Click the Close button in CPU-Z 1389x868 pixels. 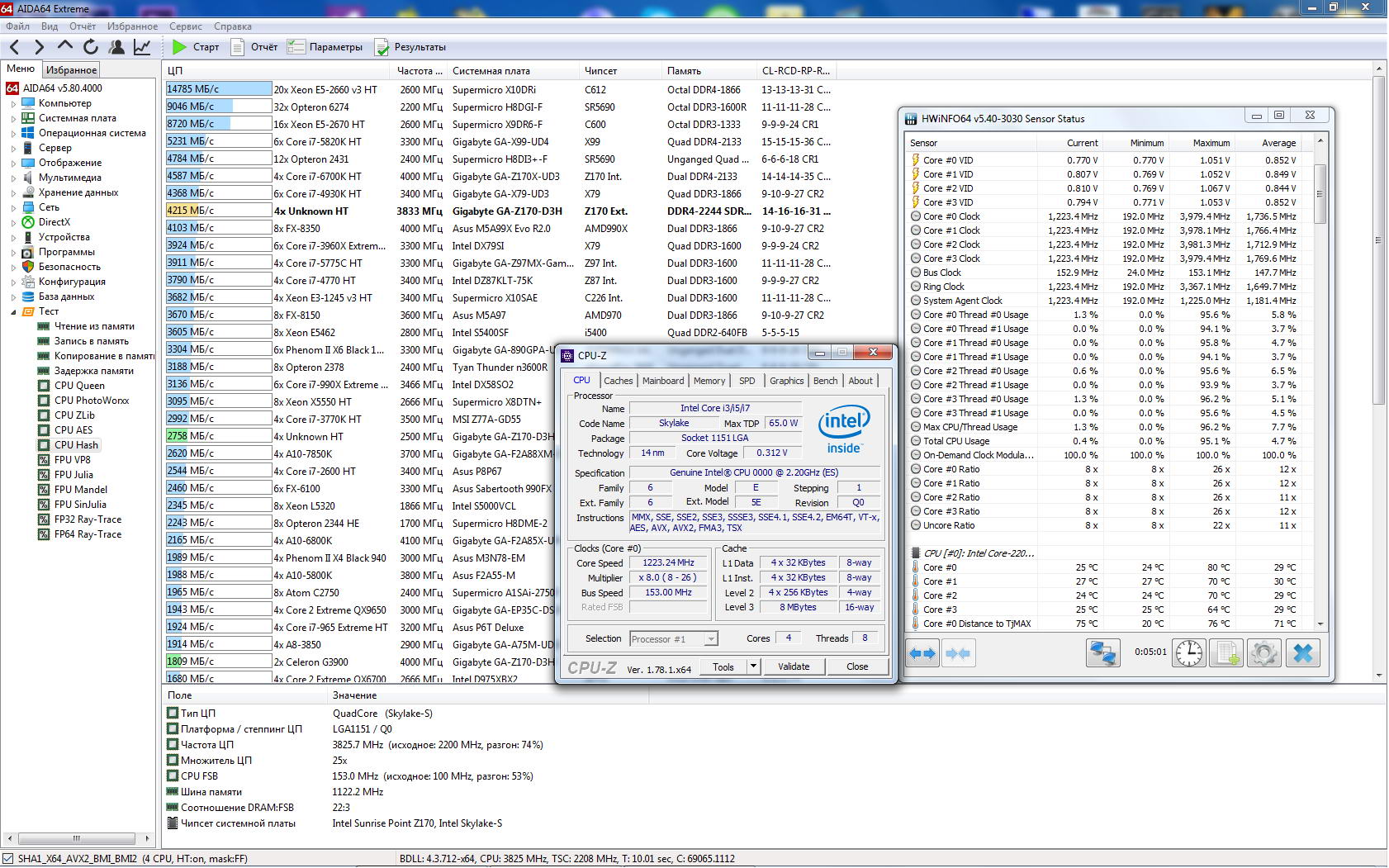pyautogui.click(x=857, y=666)
